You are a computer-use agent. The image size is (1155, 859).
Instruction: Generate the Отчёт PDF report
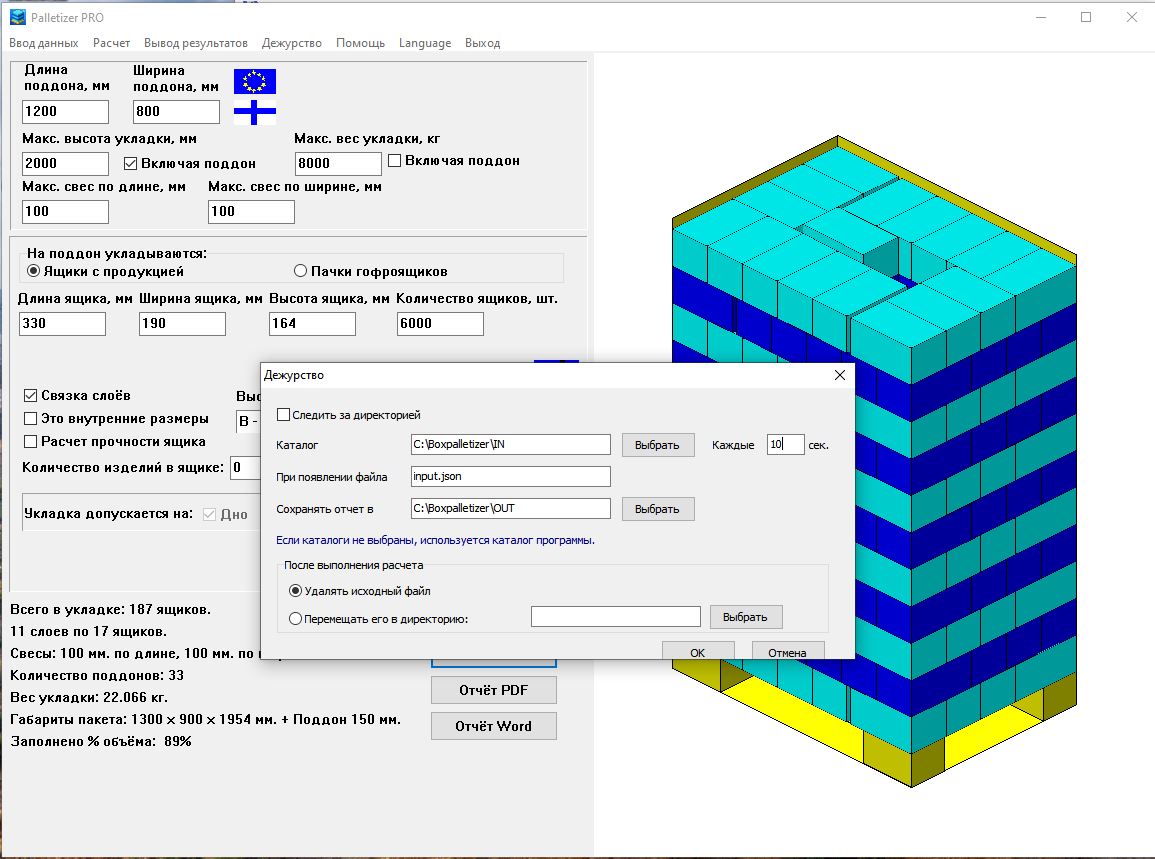[494, 690]
